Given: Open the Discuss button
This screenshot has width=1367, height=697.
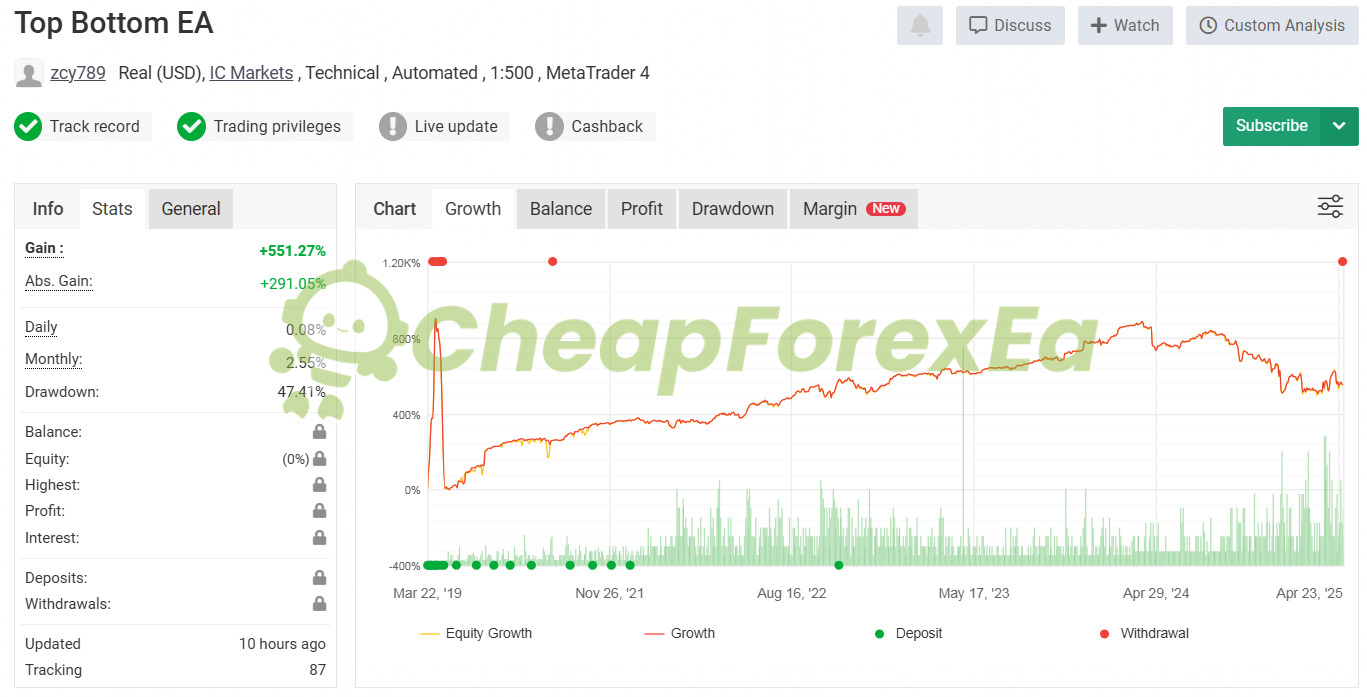Looking at the screenshot, I should (x=1010, y=25).
